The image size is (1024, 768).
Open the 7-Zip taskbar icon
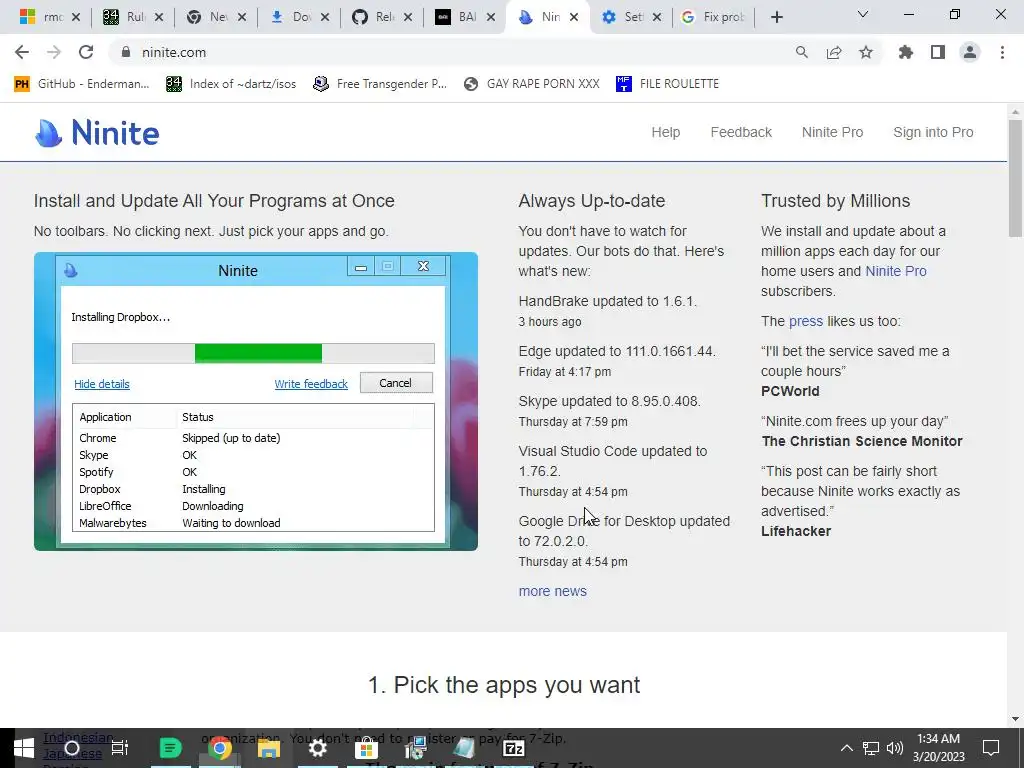click(514, 748)
